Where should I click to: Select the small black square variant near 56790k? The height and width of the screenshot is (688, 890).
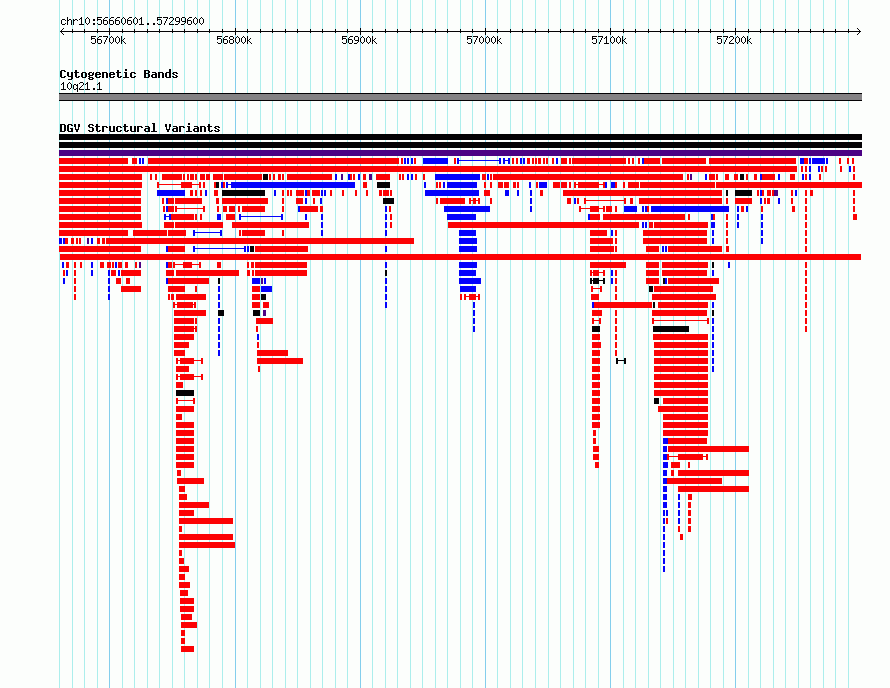[221, 313]
